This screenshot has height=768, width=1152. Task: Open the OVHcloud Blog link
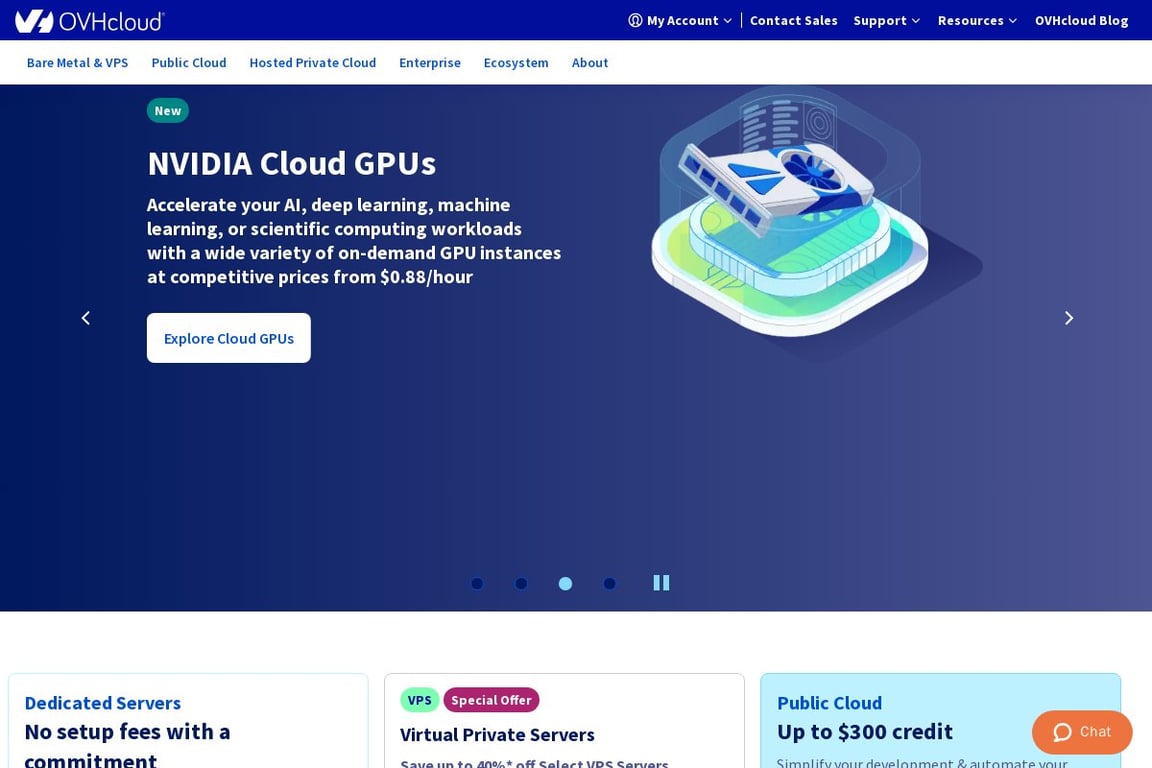point(1081,20)
